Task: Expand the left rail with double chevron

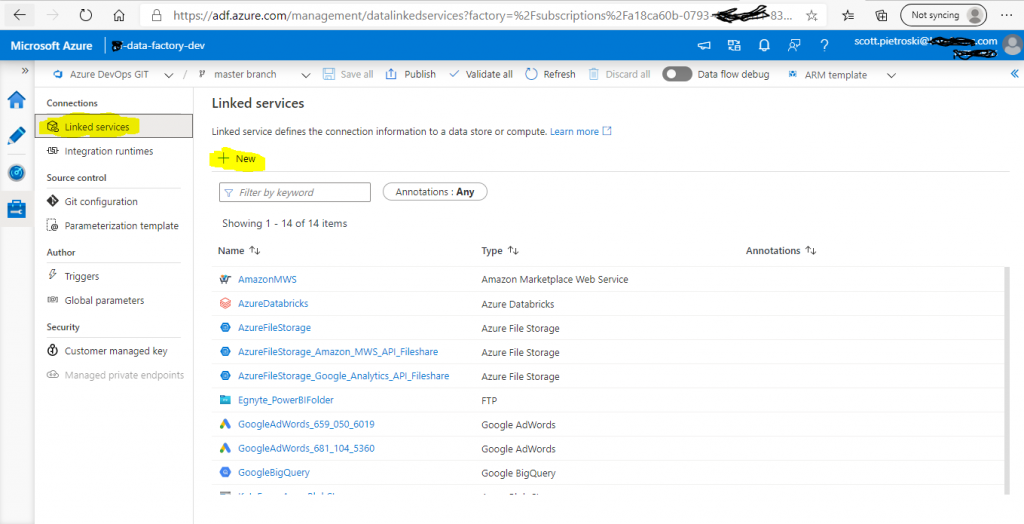Action: tap(25, 71)
